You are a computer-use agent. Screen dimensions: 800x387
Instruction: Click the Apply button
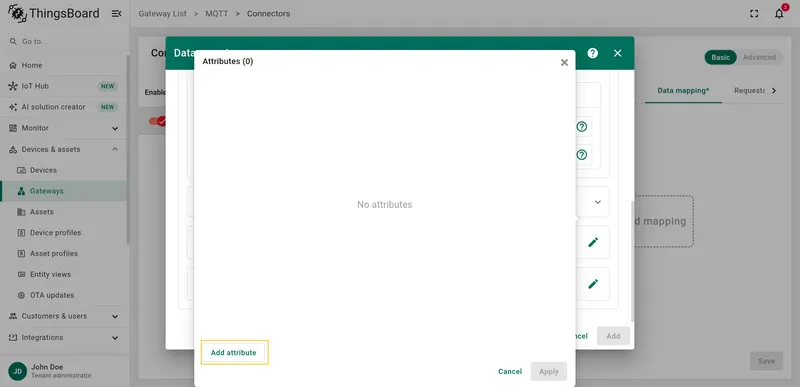[549, 372]
